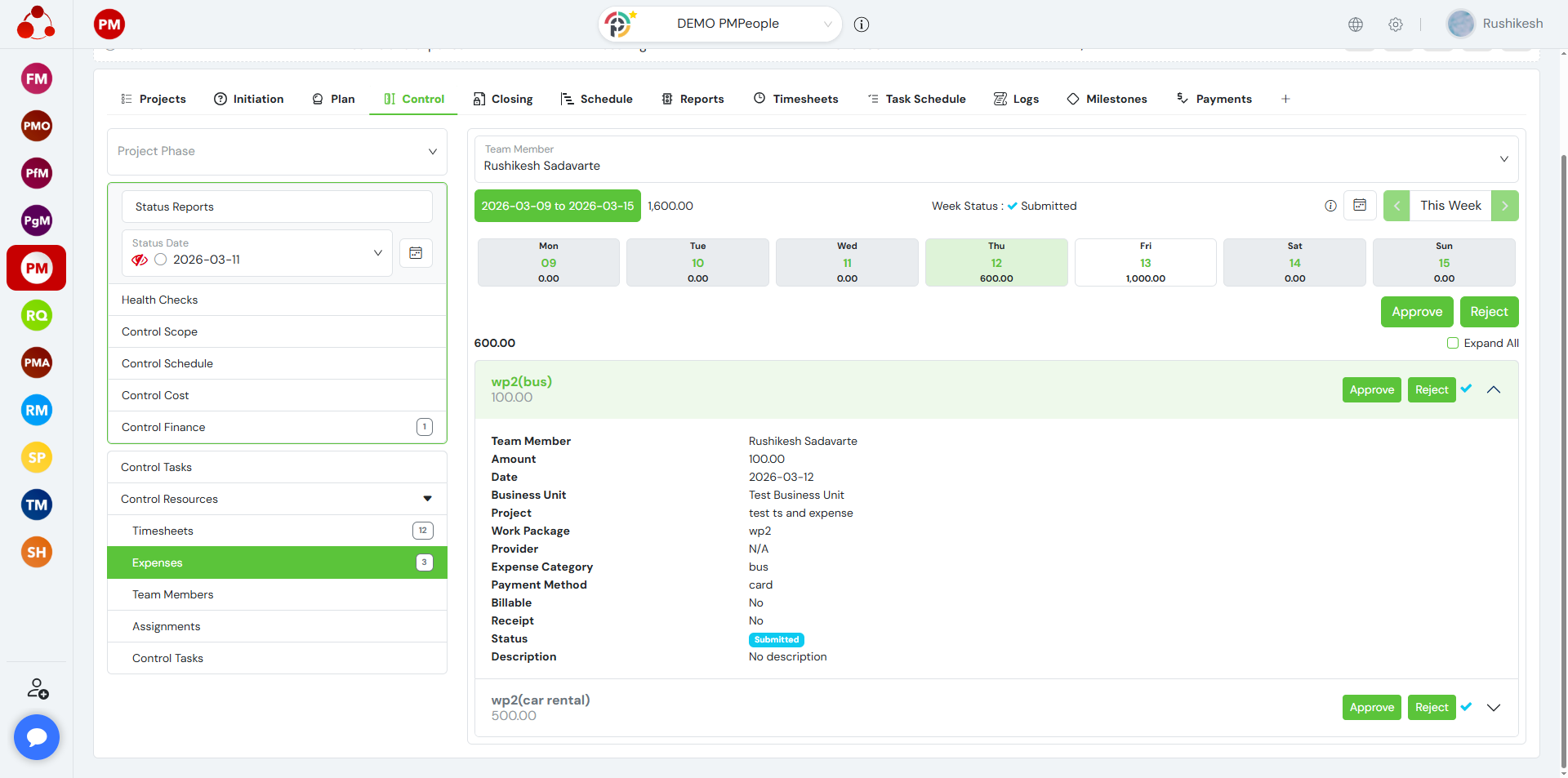Switch to the Timesheets tab
The height and width of the screenshot is (778, 1568).
[x=796, y=99]
